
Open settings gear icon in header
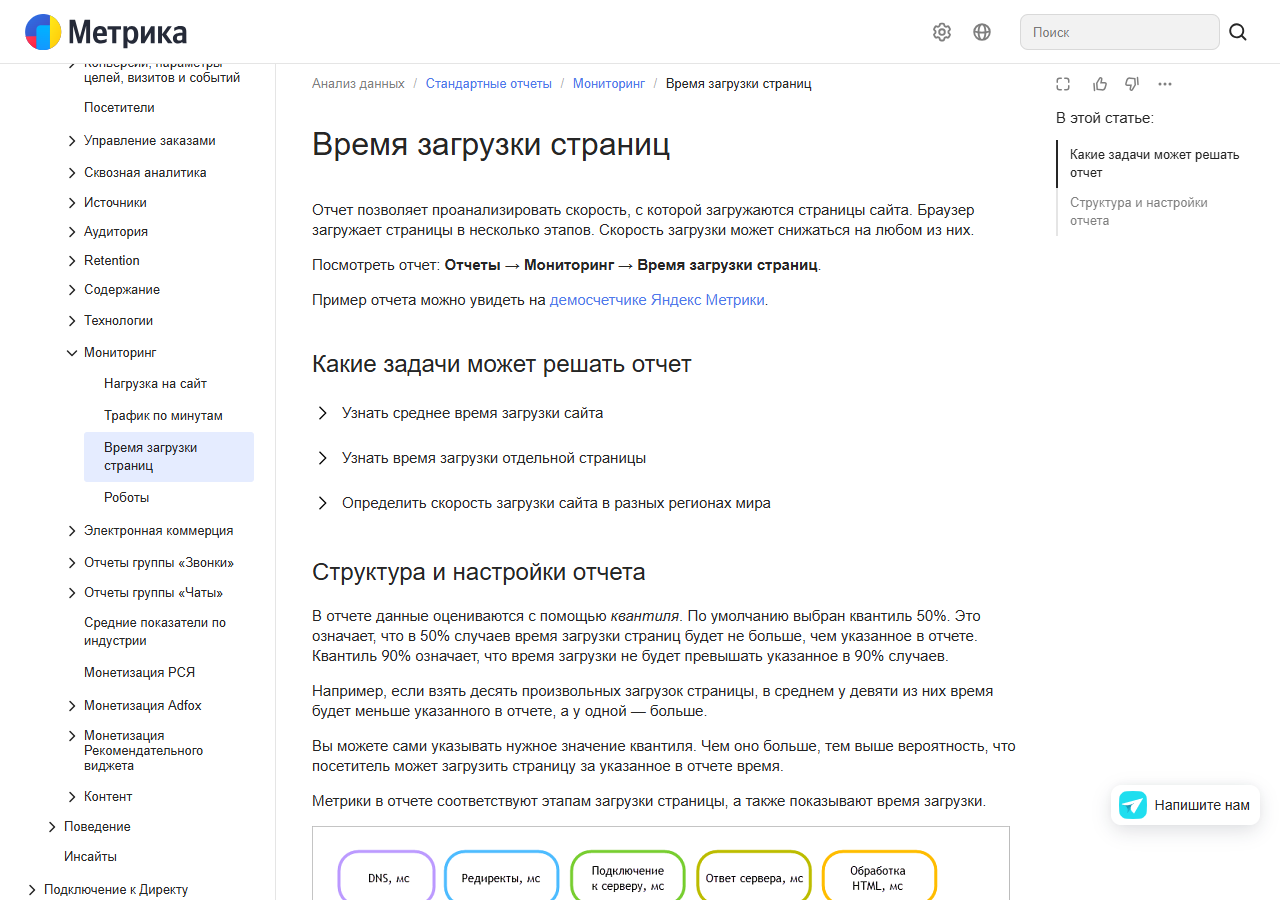coord(942,32)
